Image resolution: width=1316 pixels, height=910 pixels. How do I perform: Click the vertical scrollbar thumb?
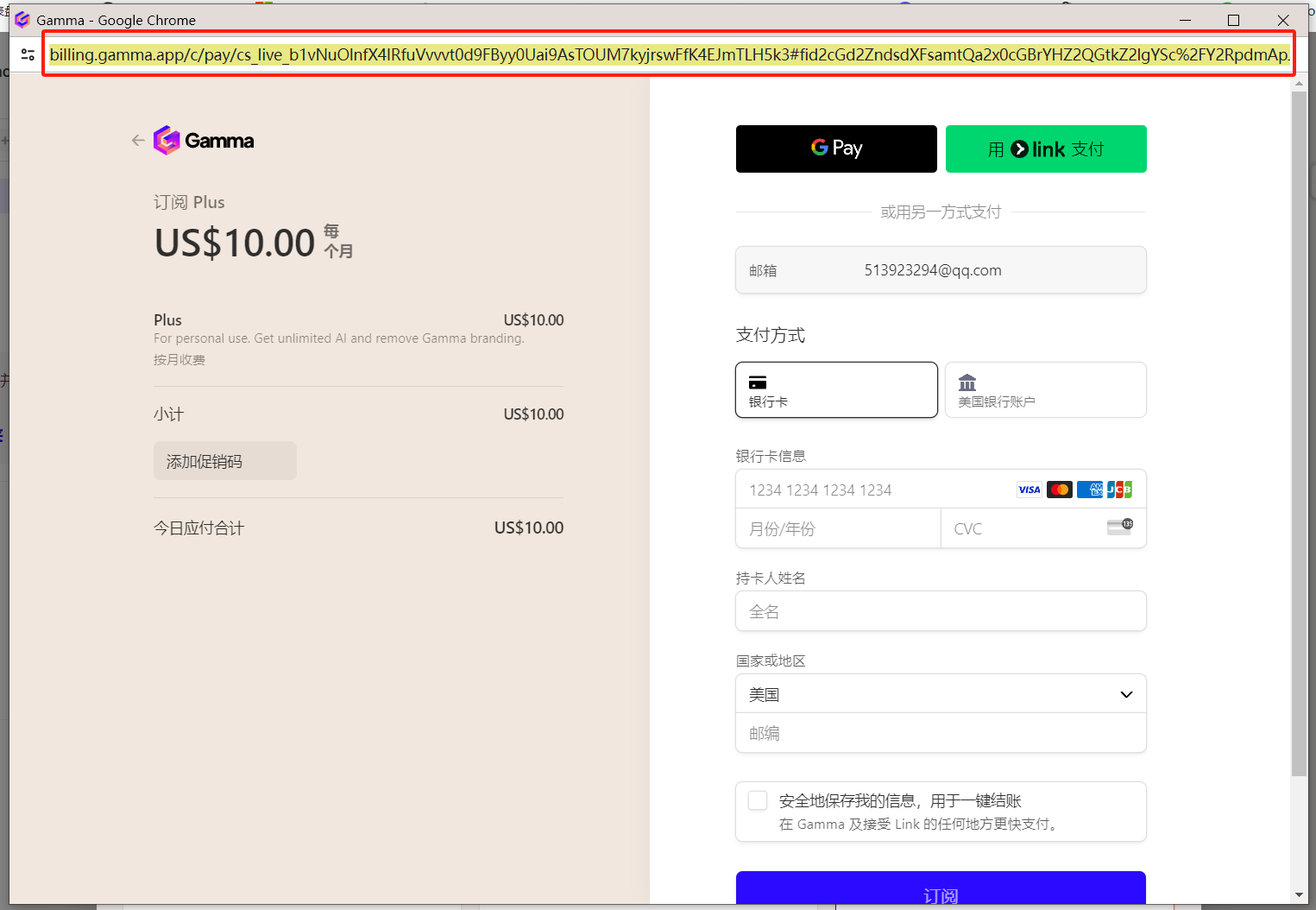pos(1299,434)
